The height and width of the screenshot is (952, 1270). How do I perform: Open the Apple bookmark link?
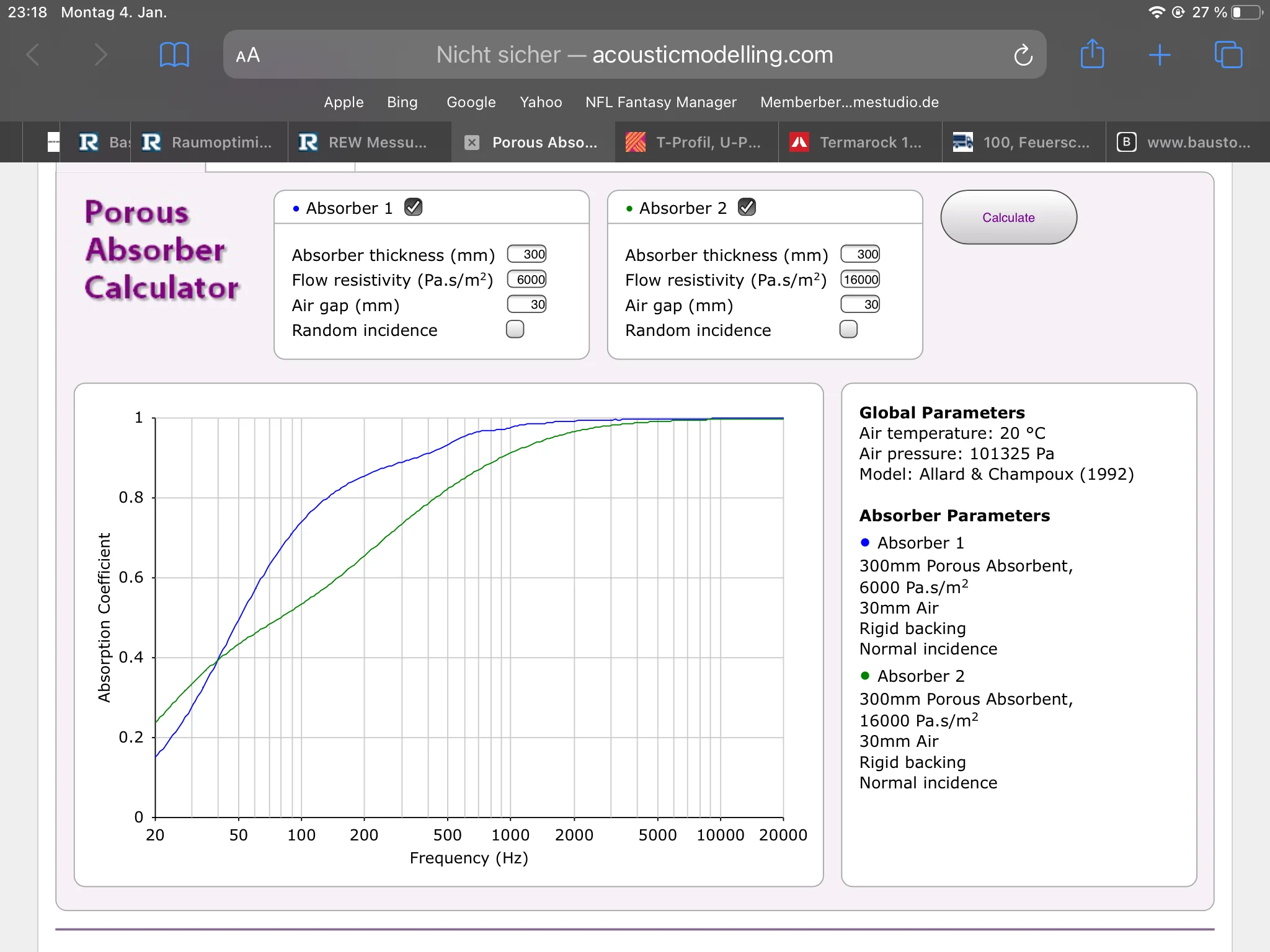click(x=344, y=102)
